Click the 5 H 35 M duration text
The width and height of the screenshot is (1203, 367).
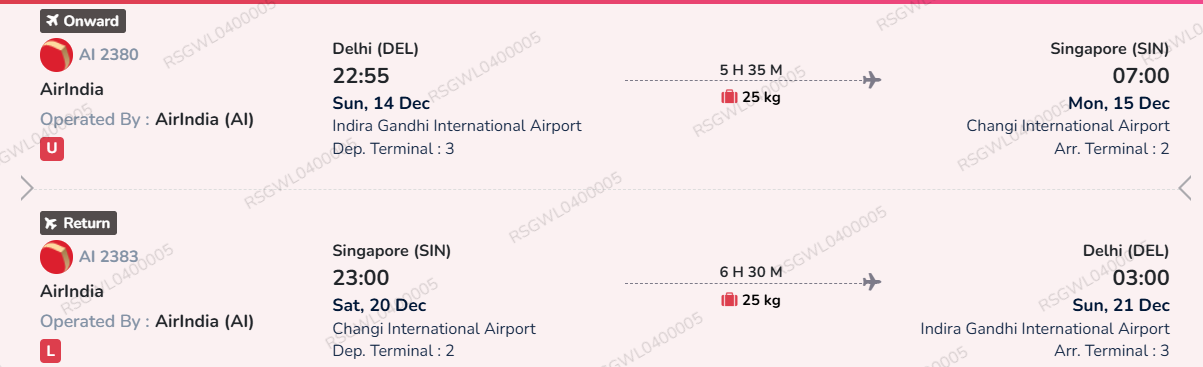click(751, 70)
